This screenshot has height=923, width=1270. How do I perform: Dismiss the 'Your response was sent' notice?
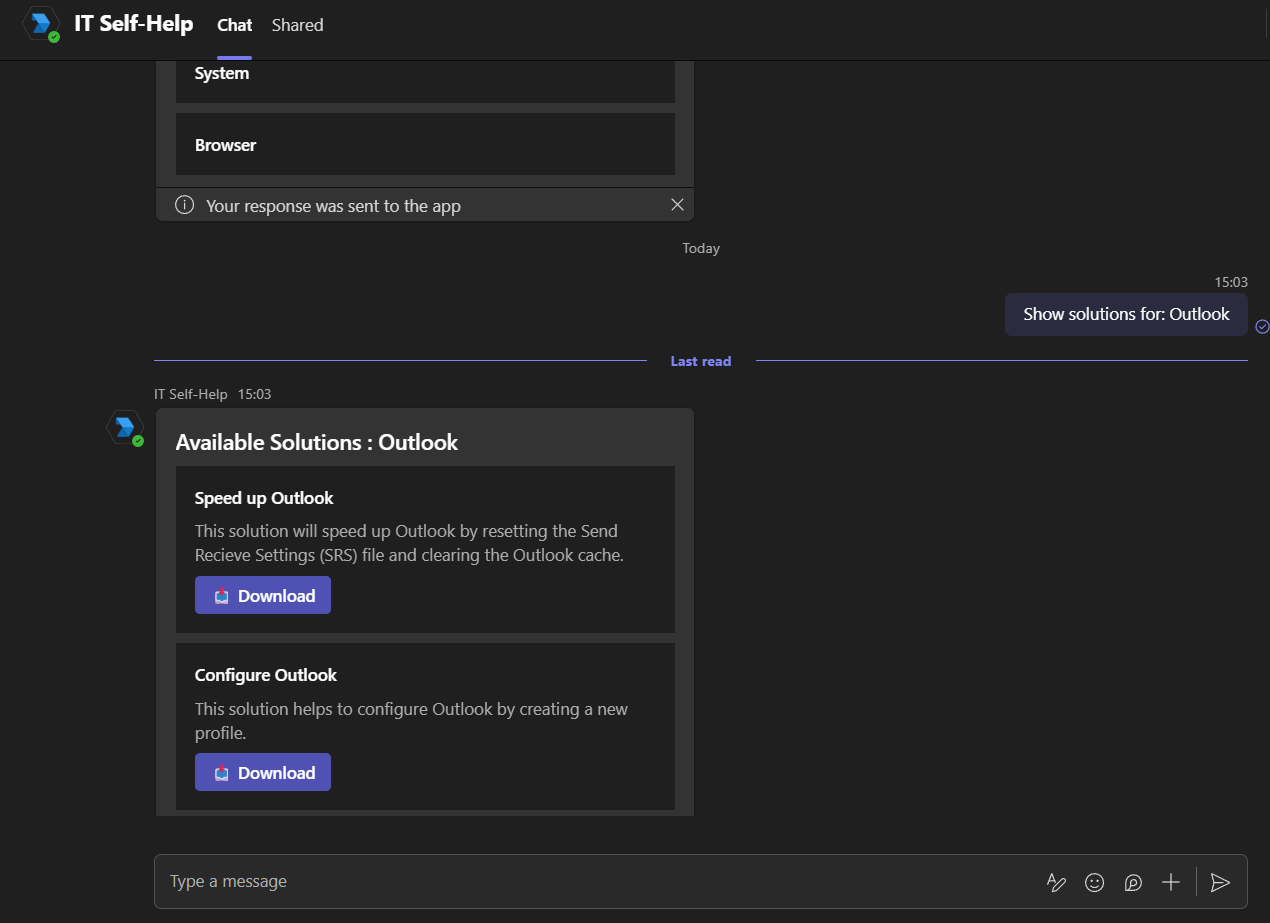point(677,205)
